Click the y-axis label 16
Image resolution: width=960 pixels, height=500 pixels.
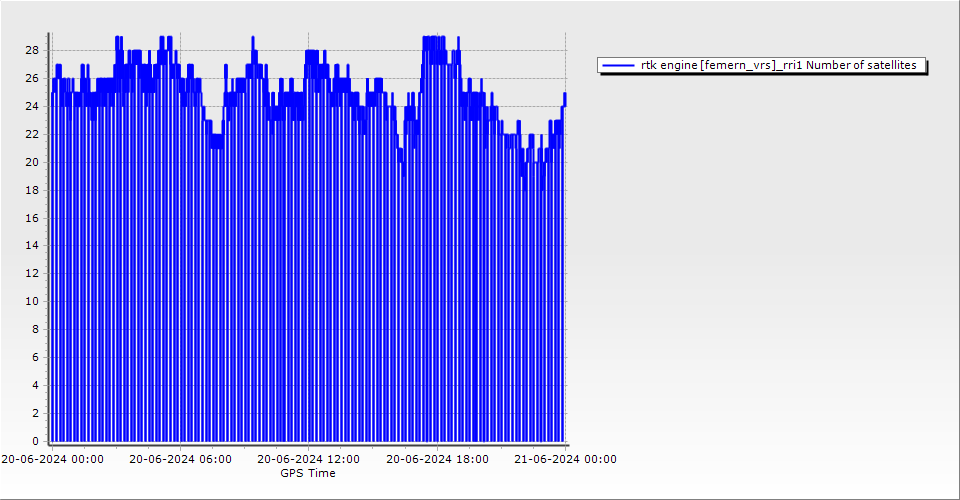point(32,218)
